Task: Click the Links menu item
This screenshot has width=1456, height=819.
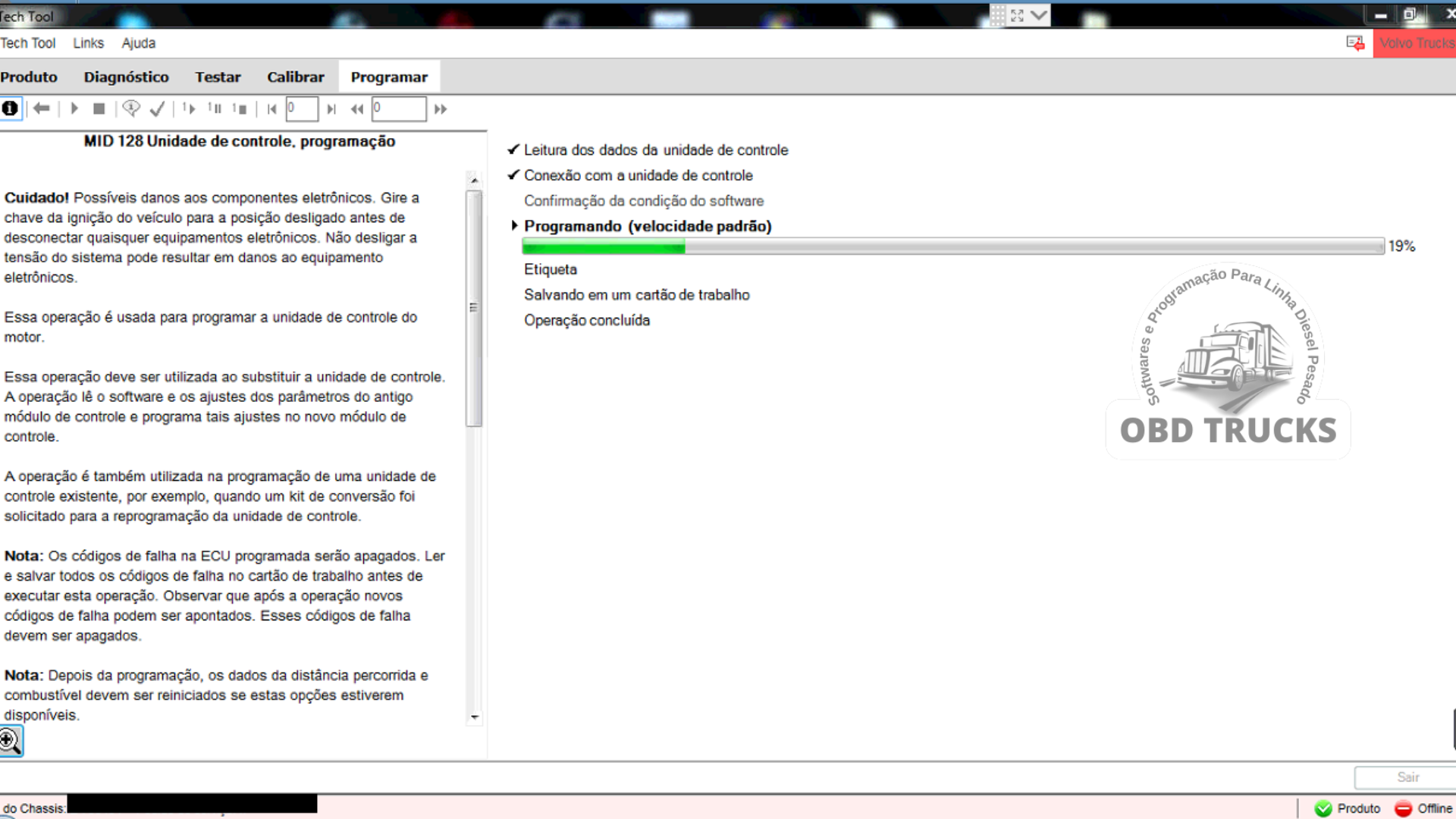Action: coord(88,43)
